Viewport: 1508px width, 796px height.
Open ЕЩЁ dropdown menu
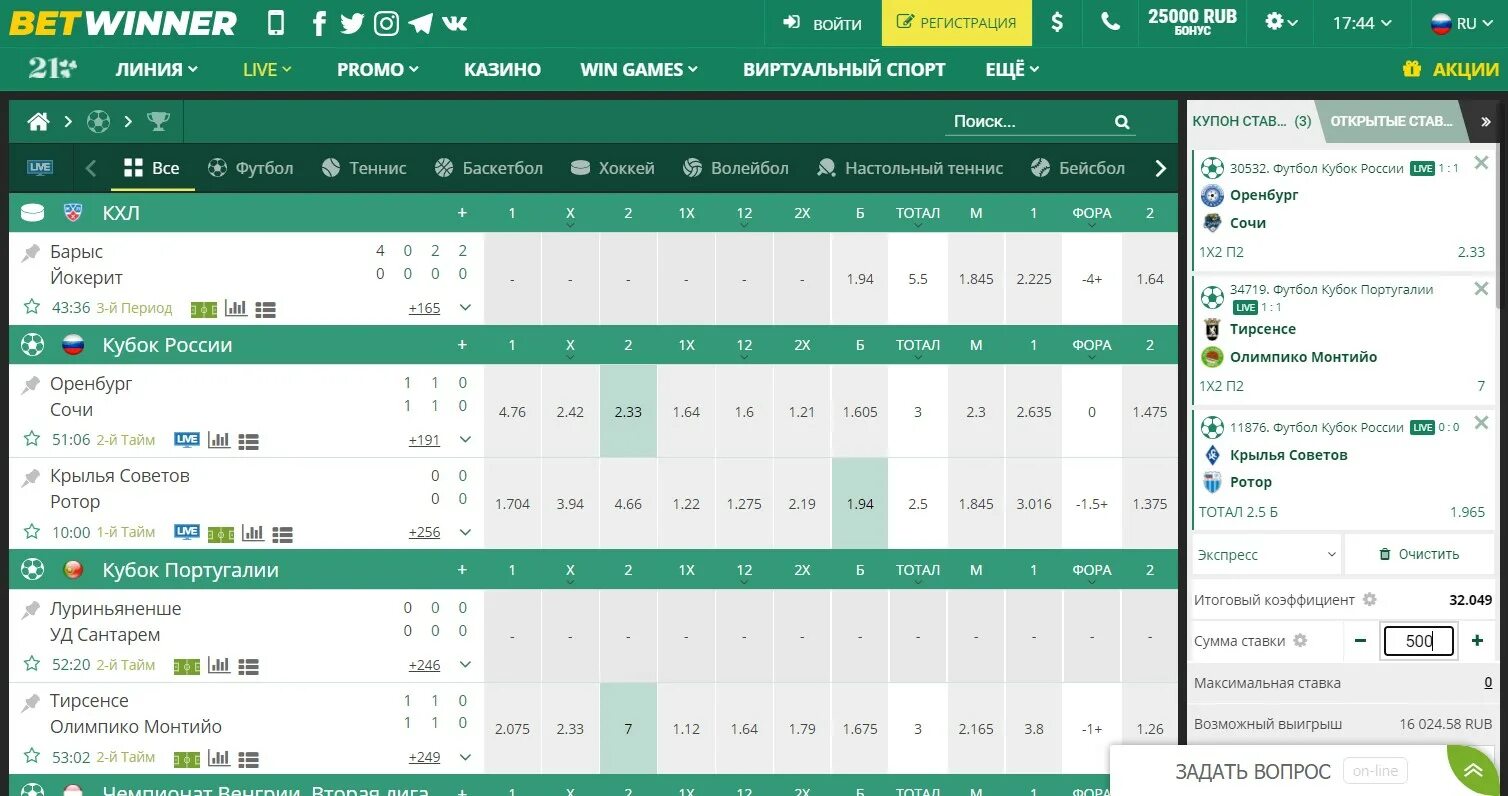(1012, 69)
